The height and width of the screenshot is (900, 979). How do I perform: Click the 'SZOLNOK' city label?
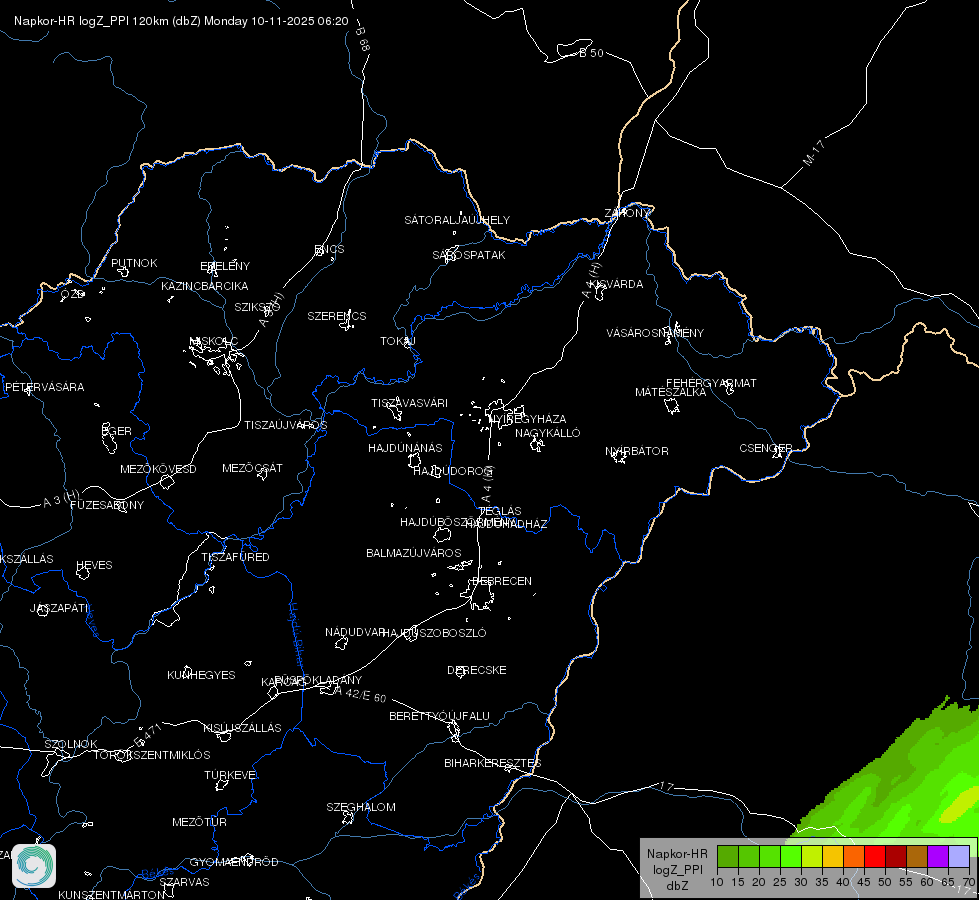point(71,744)
